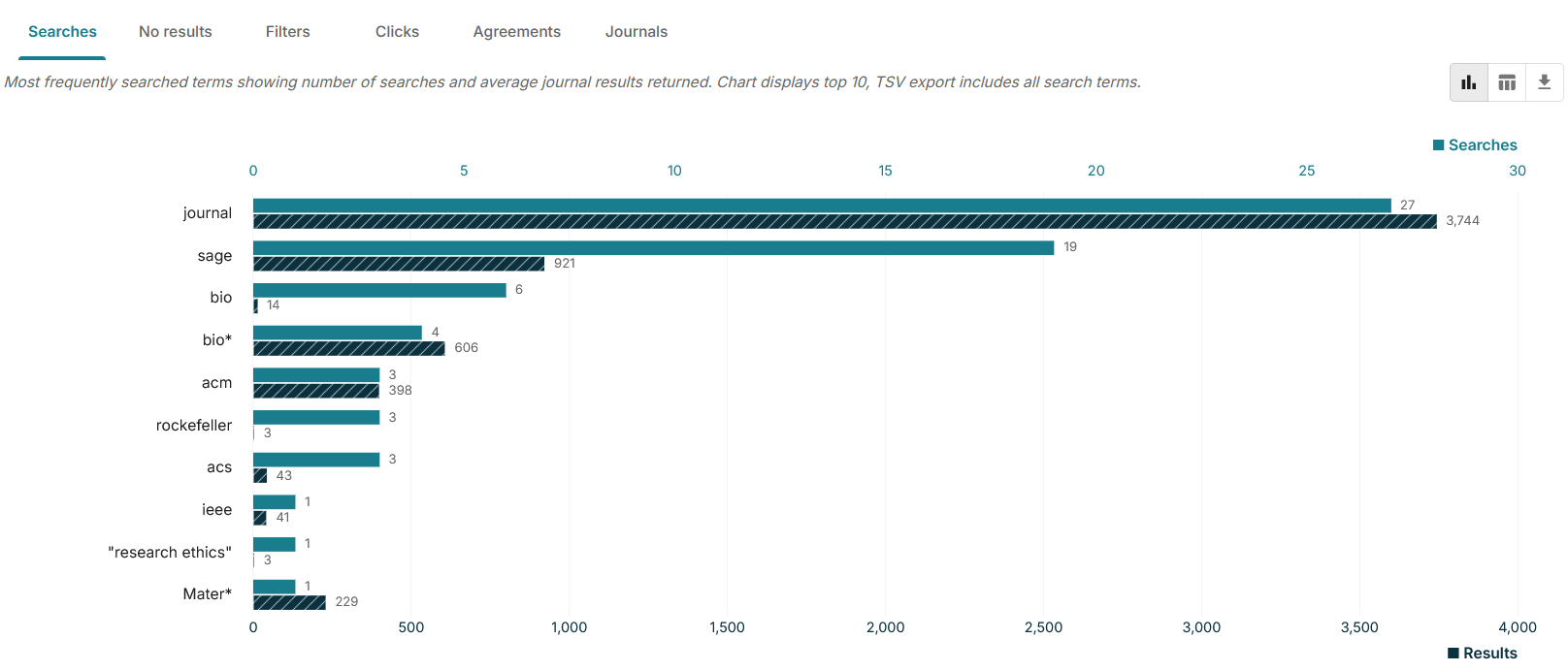The width and height of the screenshot is (1568, 671).
Task: Open the No results tab
Action: click(x=175, y=32)
